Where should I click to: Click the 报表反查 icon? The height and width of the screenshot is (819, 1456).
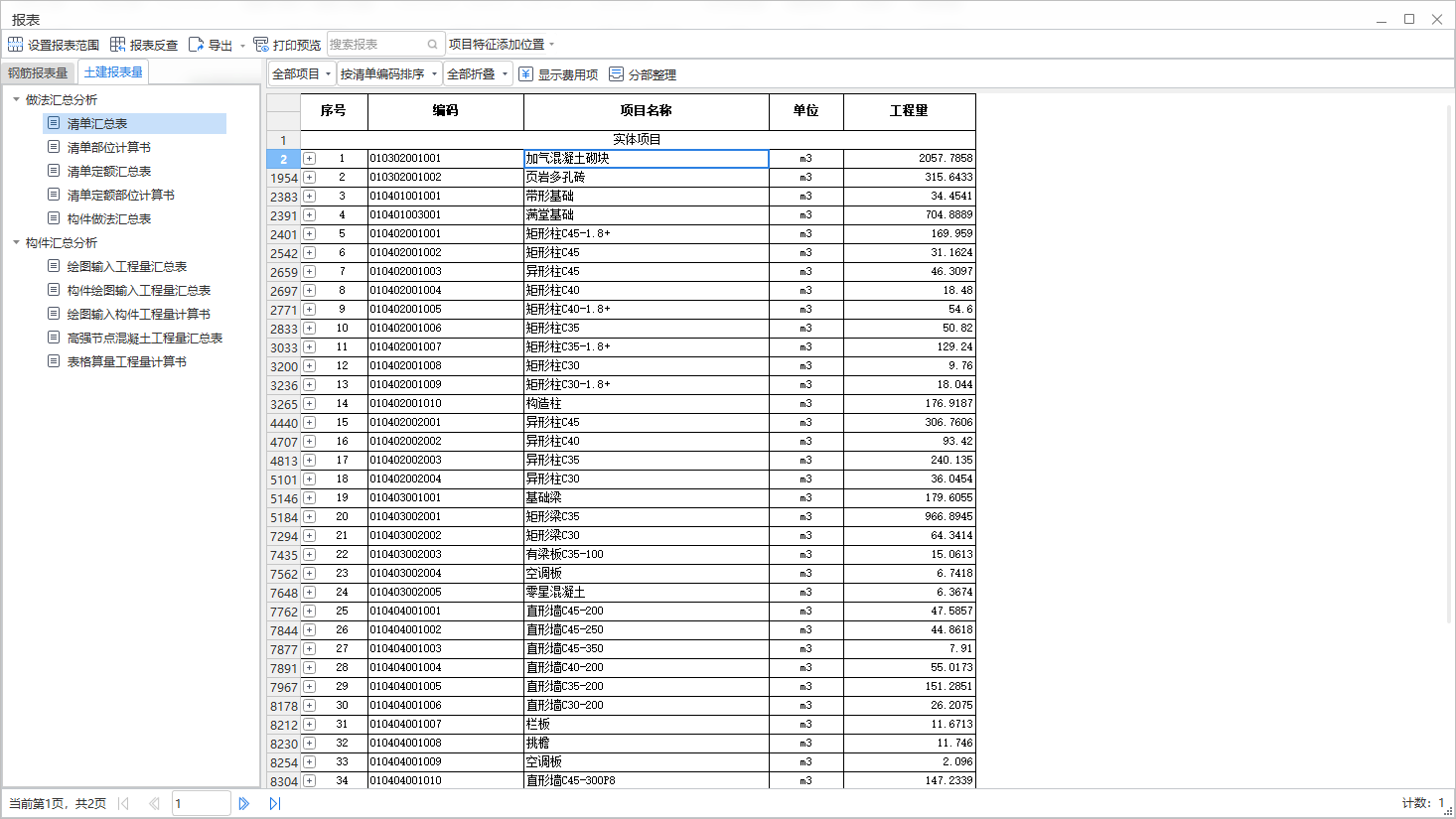[117, 45]
